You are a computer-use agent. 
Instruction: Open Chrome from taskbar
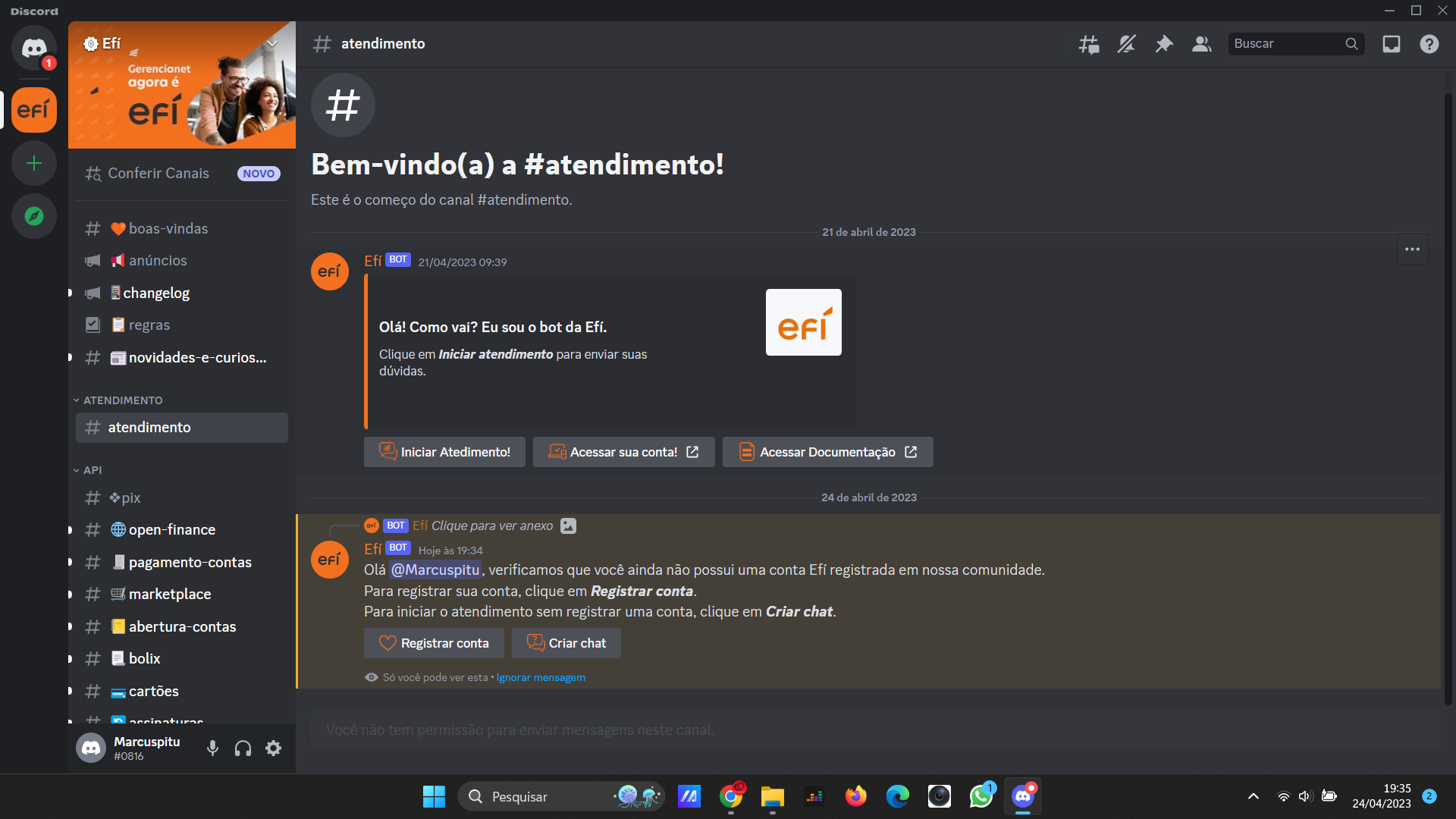click(731, 796)
